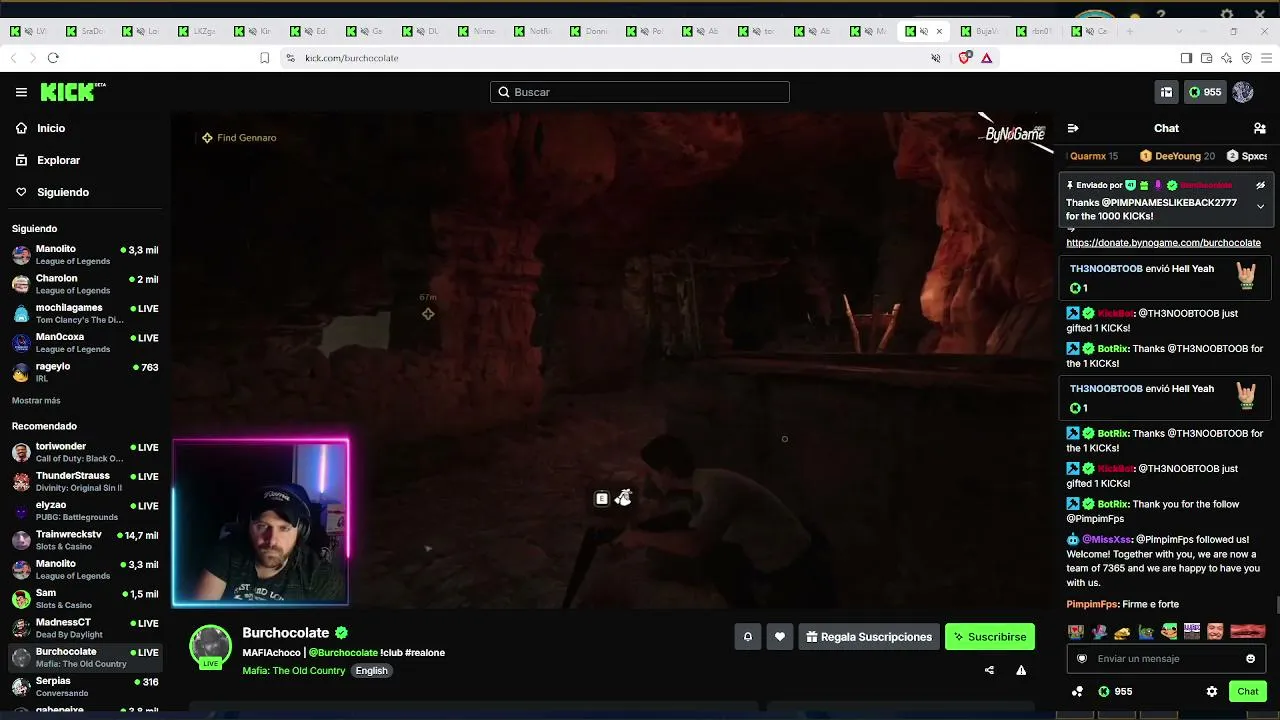Image resolution: width=1280 pixels, height=720 pixels.
Task: Switch to the Donni browser tab
Action: click(590, 31)
